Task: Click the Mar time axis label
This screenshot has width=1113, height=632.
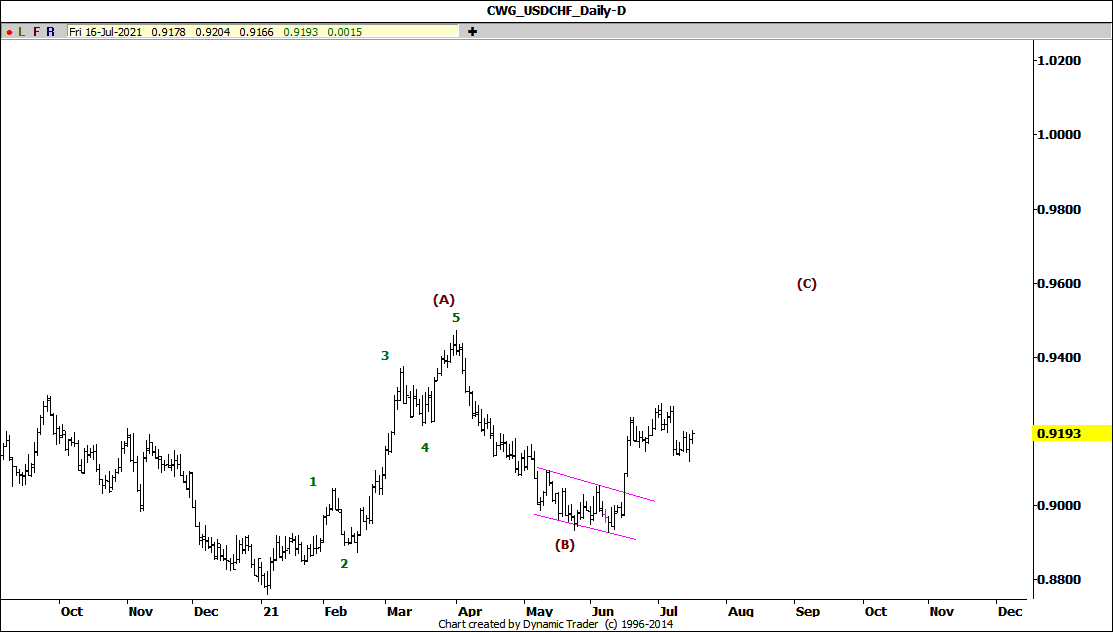Action: tap(400, 611)
